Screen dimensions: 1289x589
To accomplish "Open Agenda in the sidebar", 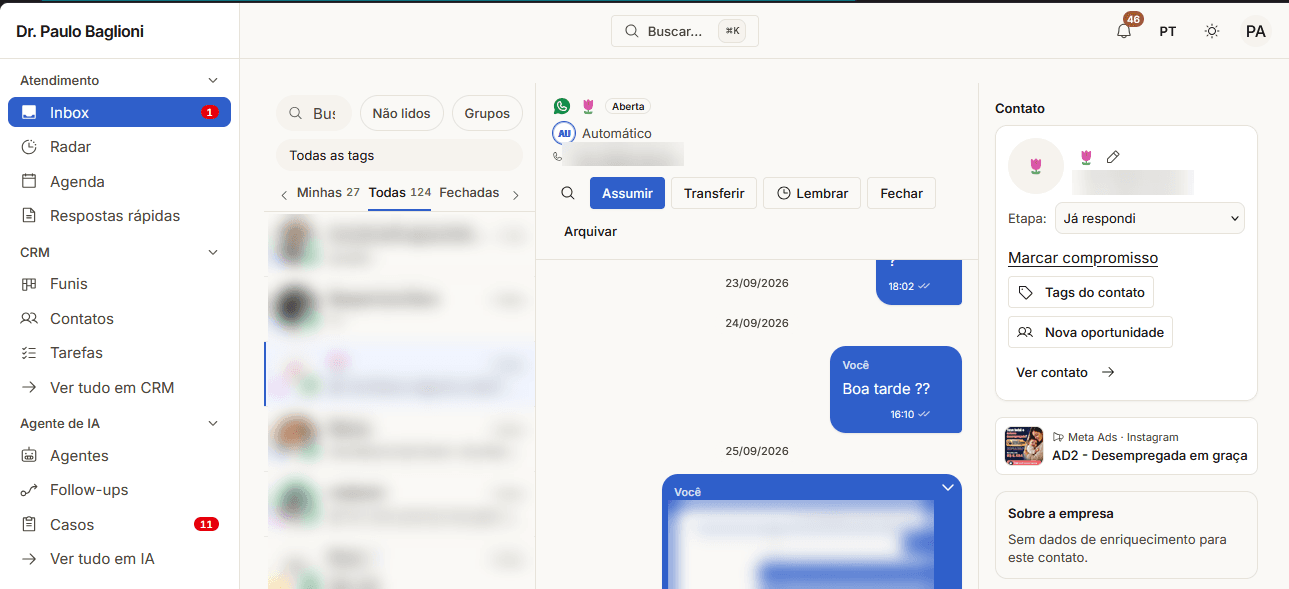I will pyautogui.click(x=119, y=182).
